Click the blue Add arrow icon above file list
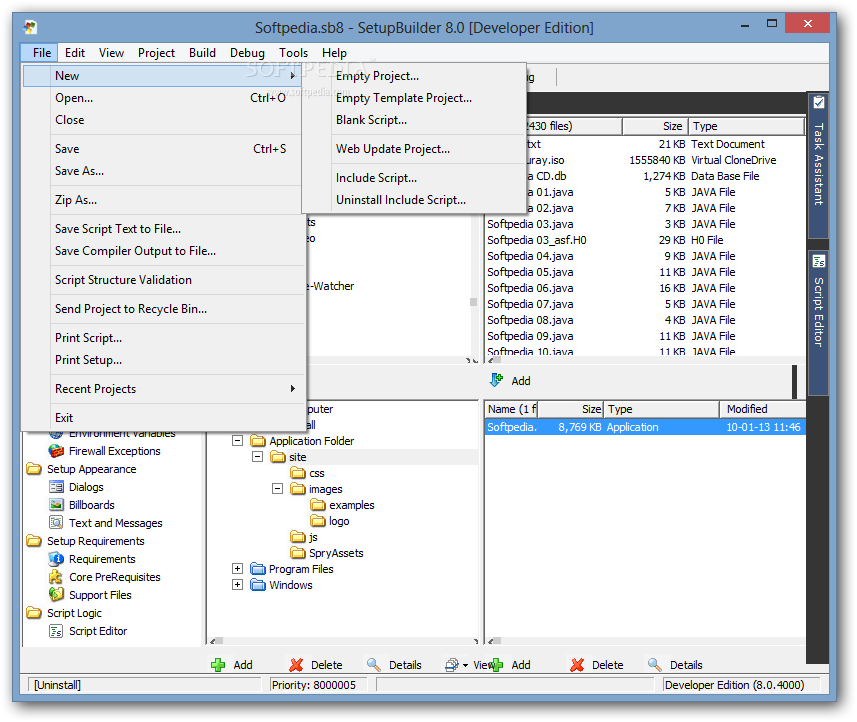857x722 pixels. tap(496, 380)
